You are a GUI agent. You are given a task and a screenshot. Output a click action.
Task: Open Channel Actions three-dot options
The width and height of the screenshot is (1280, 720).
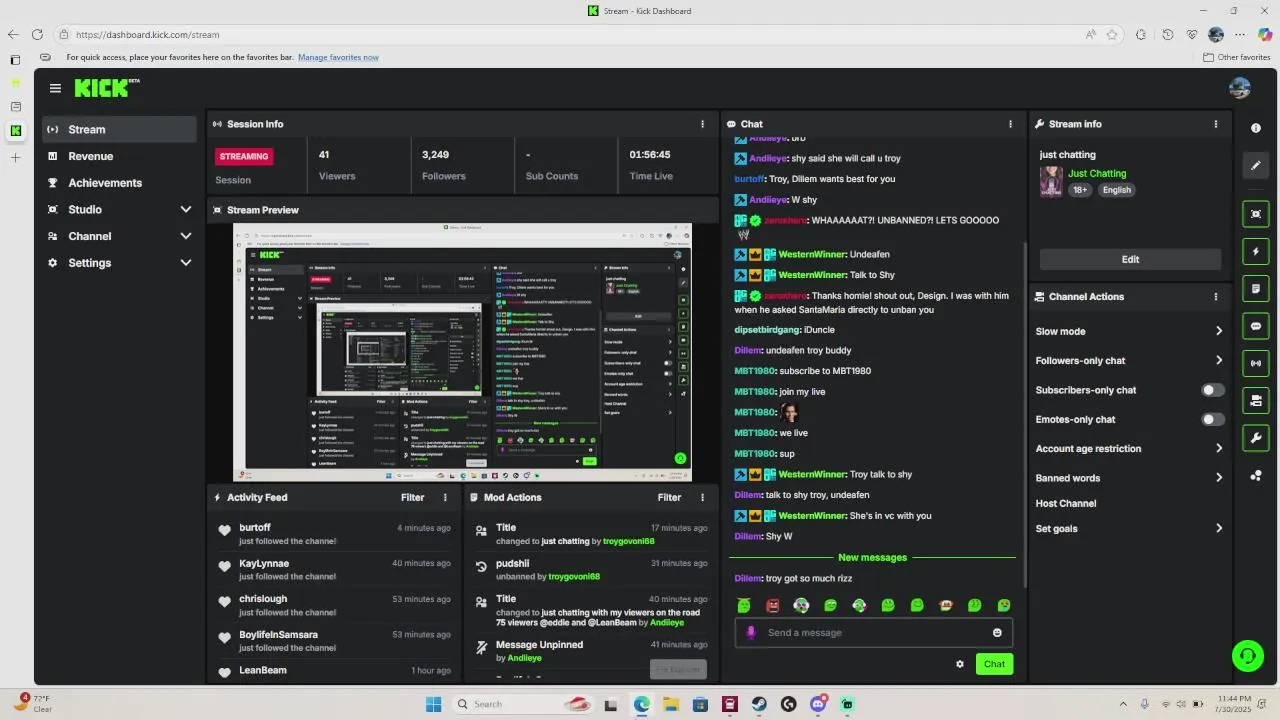point(1216,297)
